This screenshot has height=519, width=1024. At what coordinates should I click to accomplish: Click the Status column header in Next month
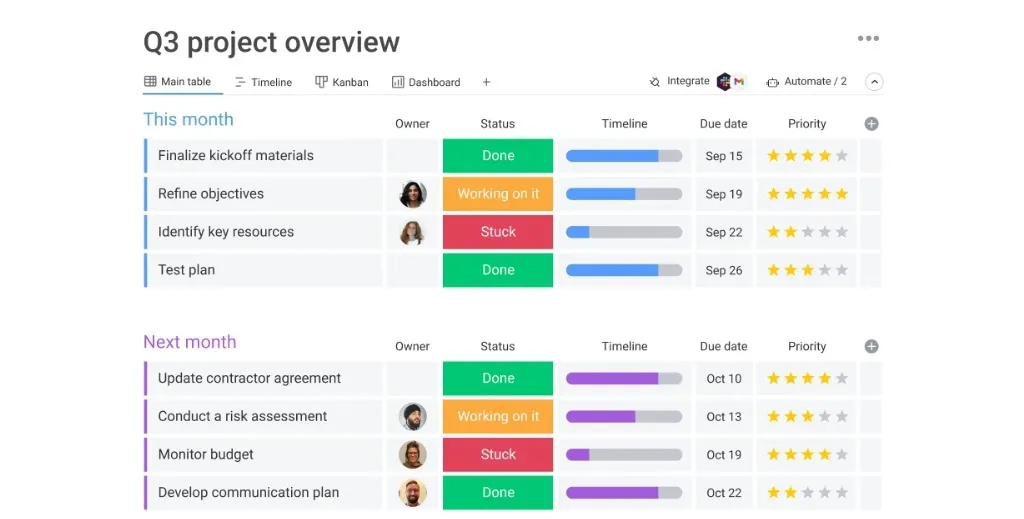(x=498, y=347)
